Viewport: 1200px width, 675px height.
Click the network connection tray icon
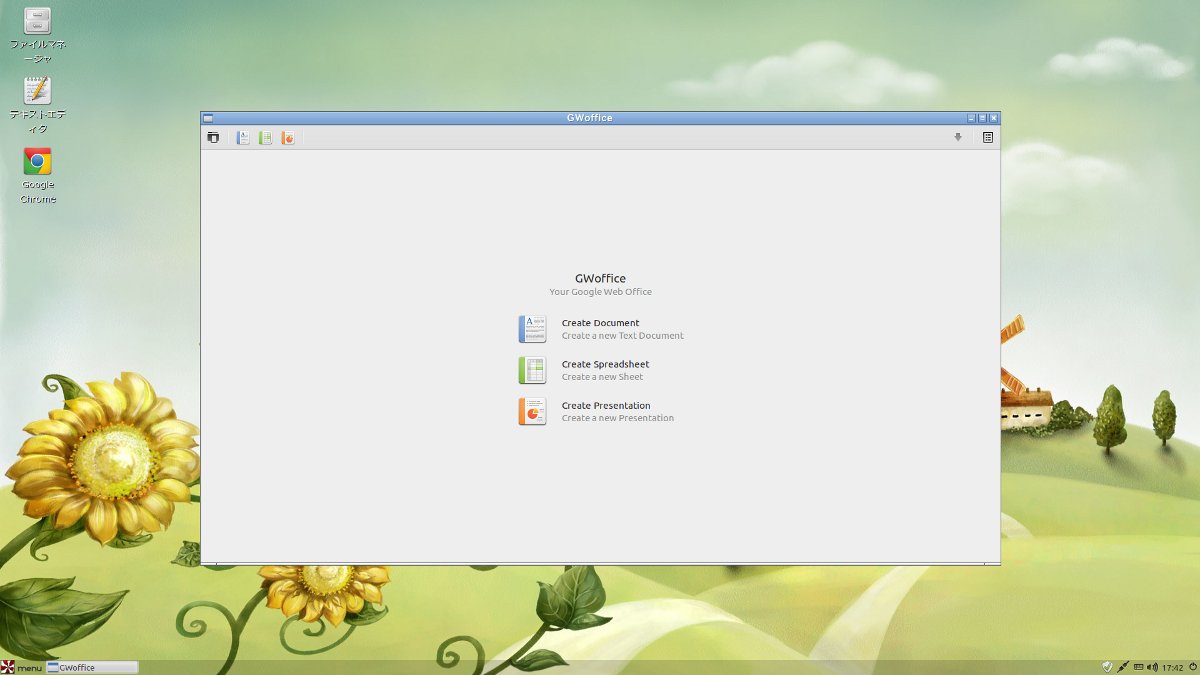(x=1123, y=667)
